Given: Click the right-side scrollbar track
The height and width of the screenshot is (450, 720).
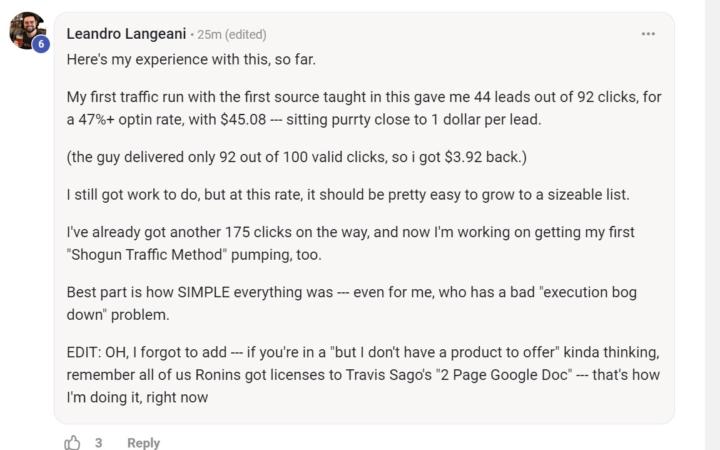Looking at the screenshot, I should pos(712,225).
